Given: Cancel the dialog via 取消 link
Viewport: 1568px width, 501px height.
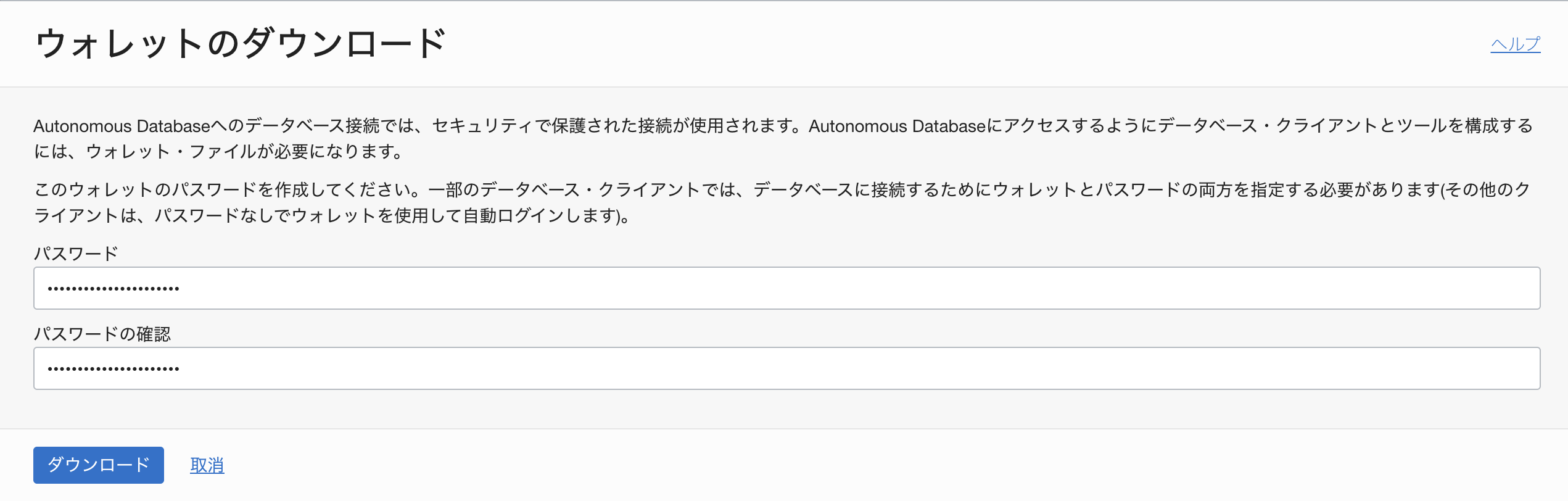Looking at the screenshot, I should [207, 465].
